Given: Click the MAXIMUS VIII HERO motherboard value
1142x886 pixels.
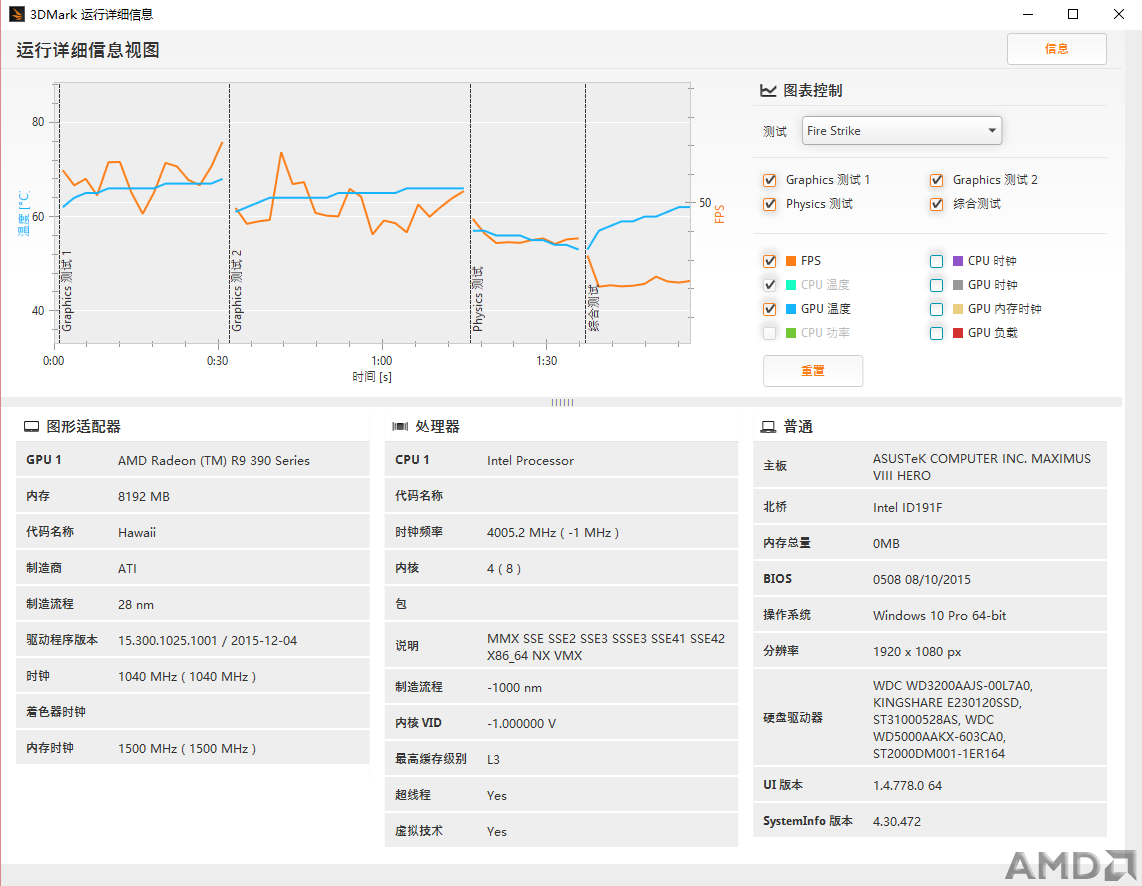Looking at the screenshot, I should pyautogui.click(x=982, y=467).
